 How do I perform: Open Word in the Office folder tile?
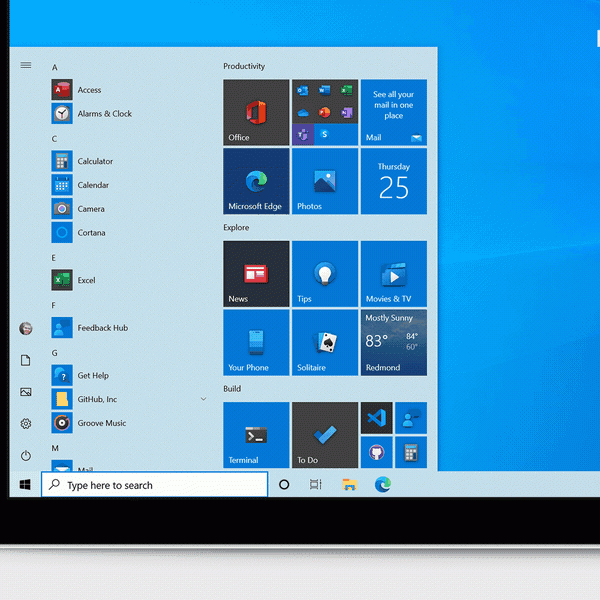324,90
